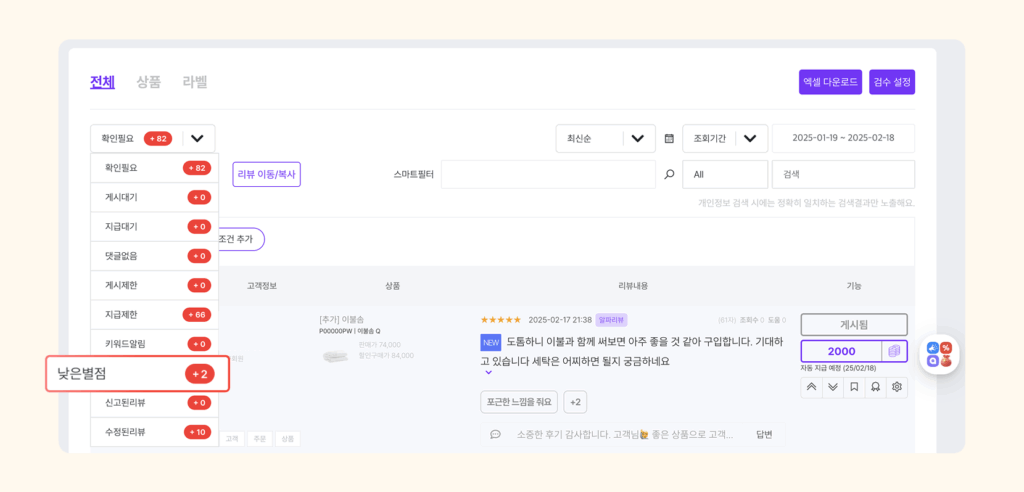Switch to the 라벨 tab
The height and width of the screenshot is (492, 1024).
click(195, 82)
